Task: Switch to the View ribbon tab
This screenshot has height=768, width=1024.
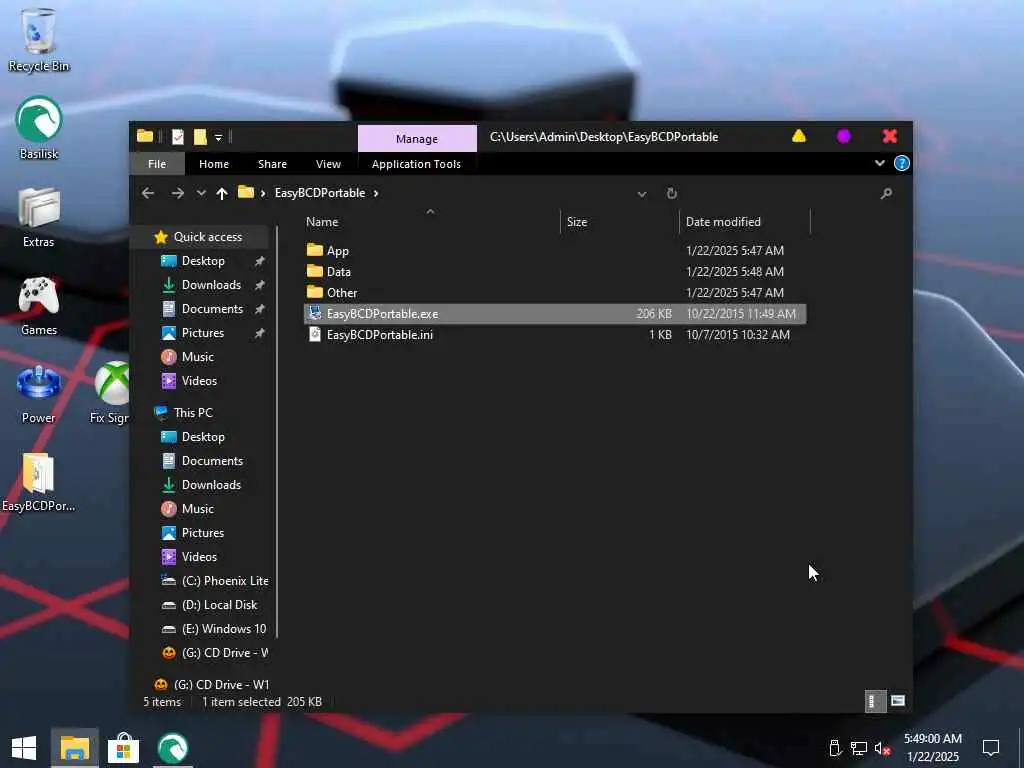Action: click(328, 164)
